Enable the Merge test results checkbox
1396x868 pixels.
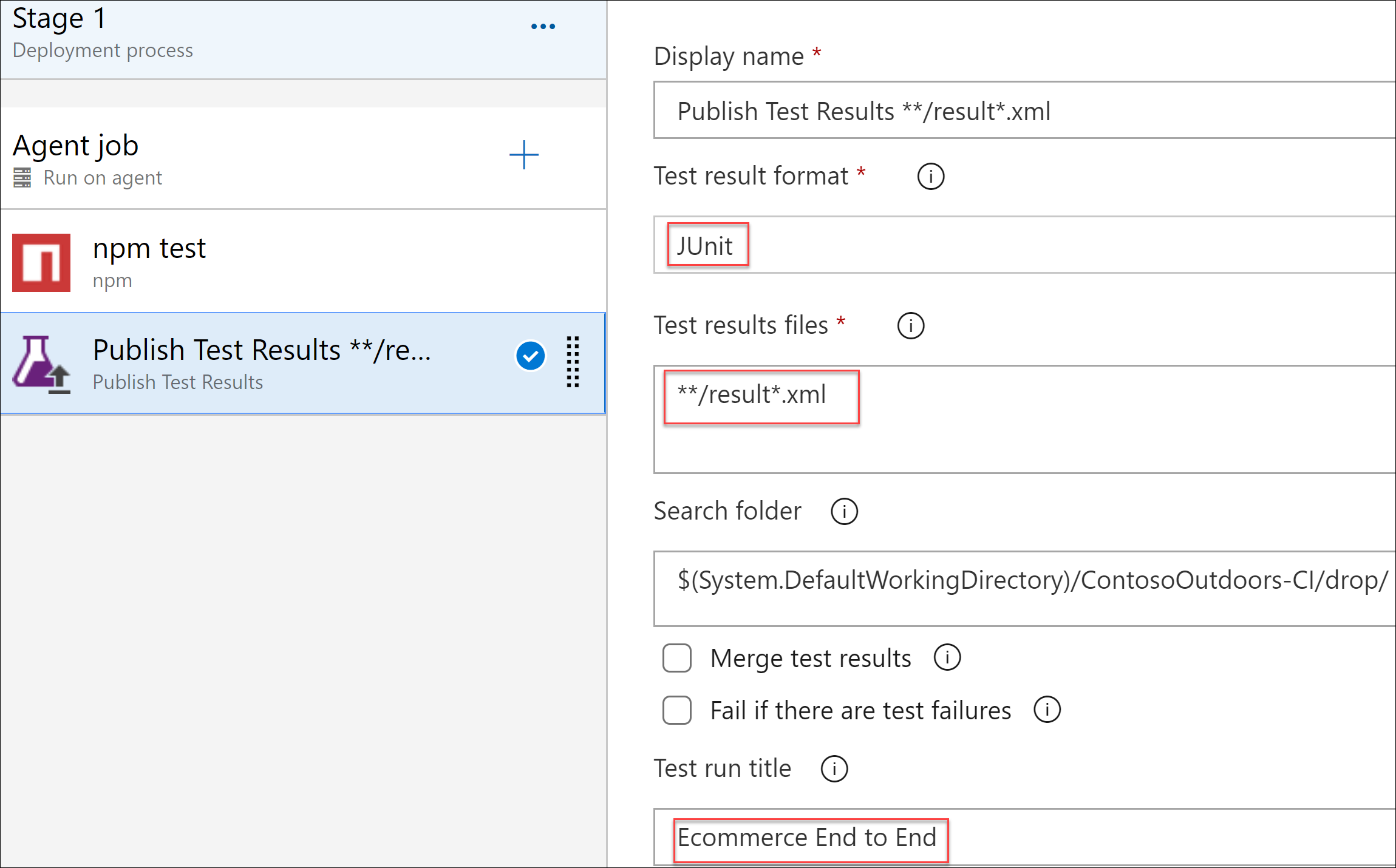click(x=676, y=658)
